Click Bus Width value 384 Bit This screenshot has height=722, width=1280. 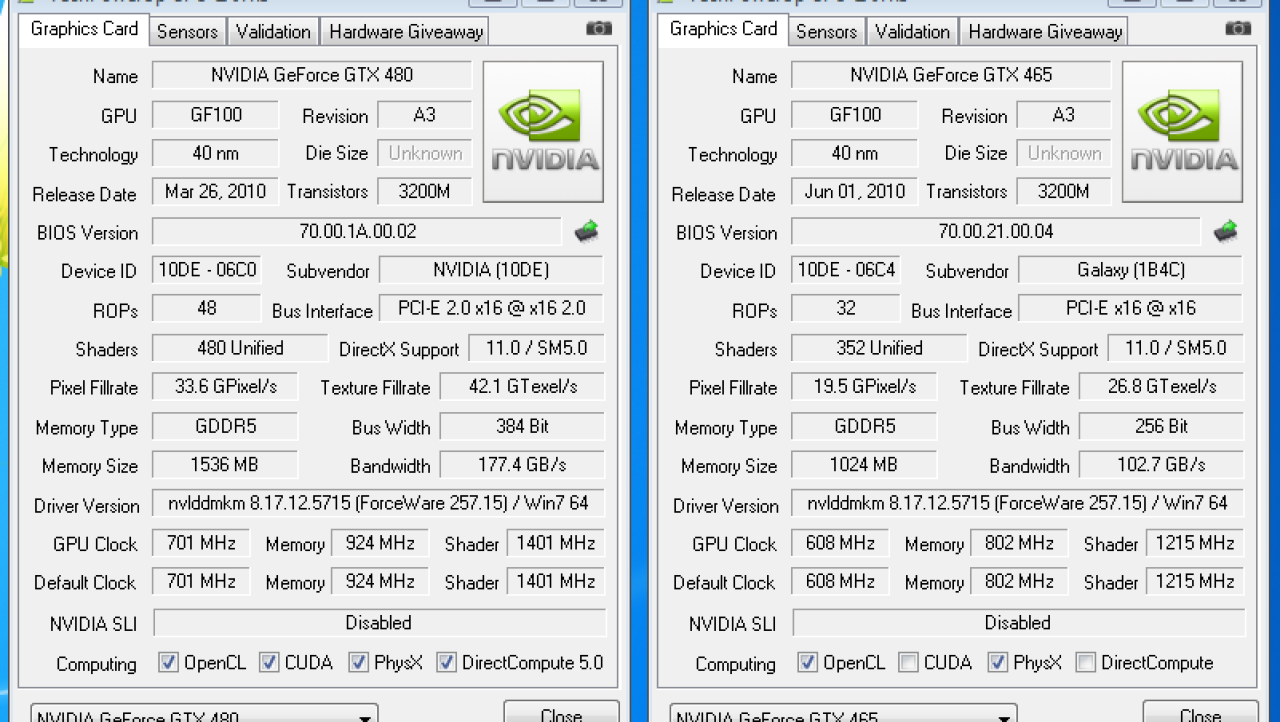(x=522, y=426)
